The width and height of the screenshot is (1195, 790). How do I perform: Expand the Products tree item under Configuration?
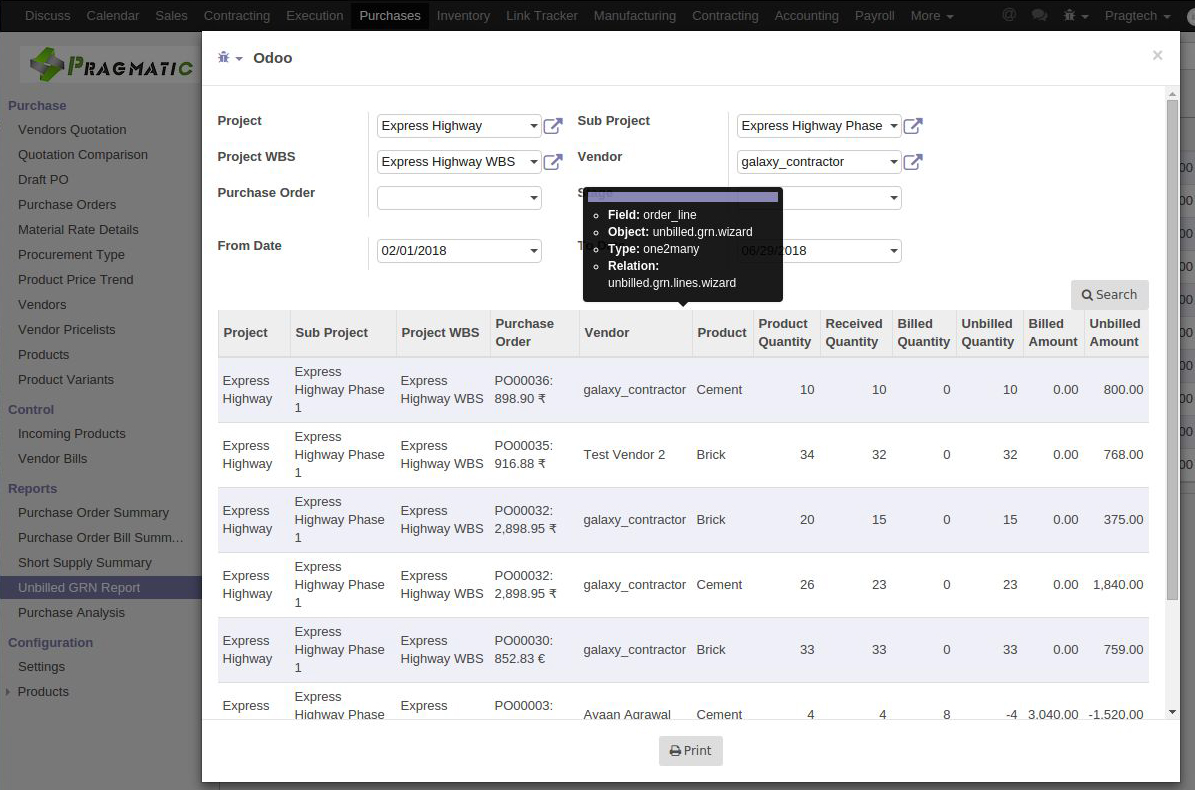click(x=8, y=692)
